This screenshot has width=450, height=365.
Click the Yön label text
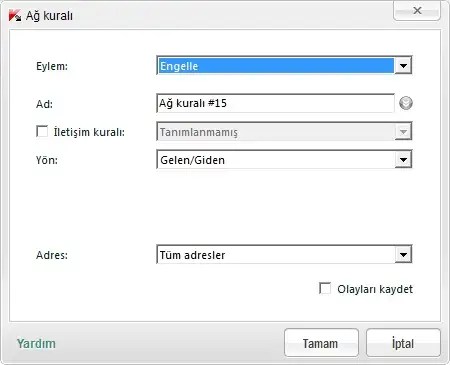tap(47, 160)
